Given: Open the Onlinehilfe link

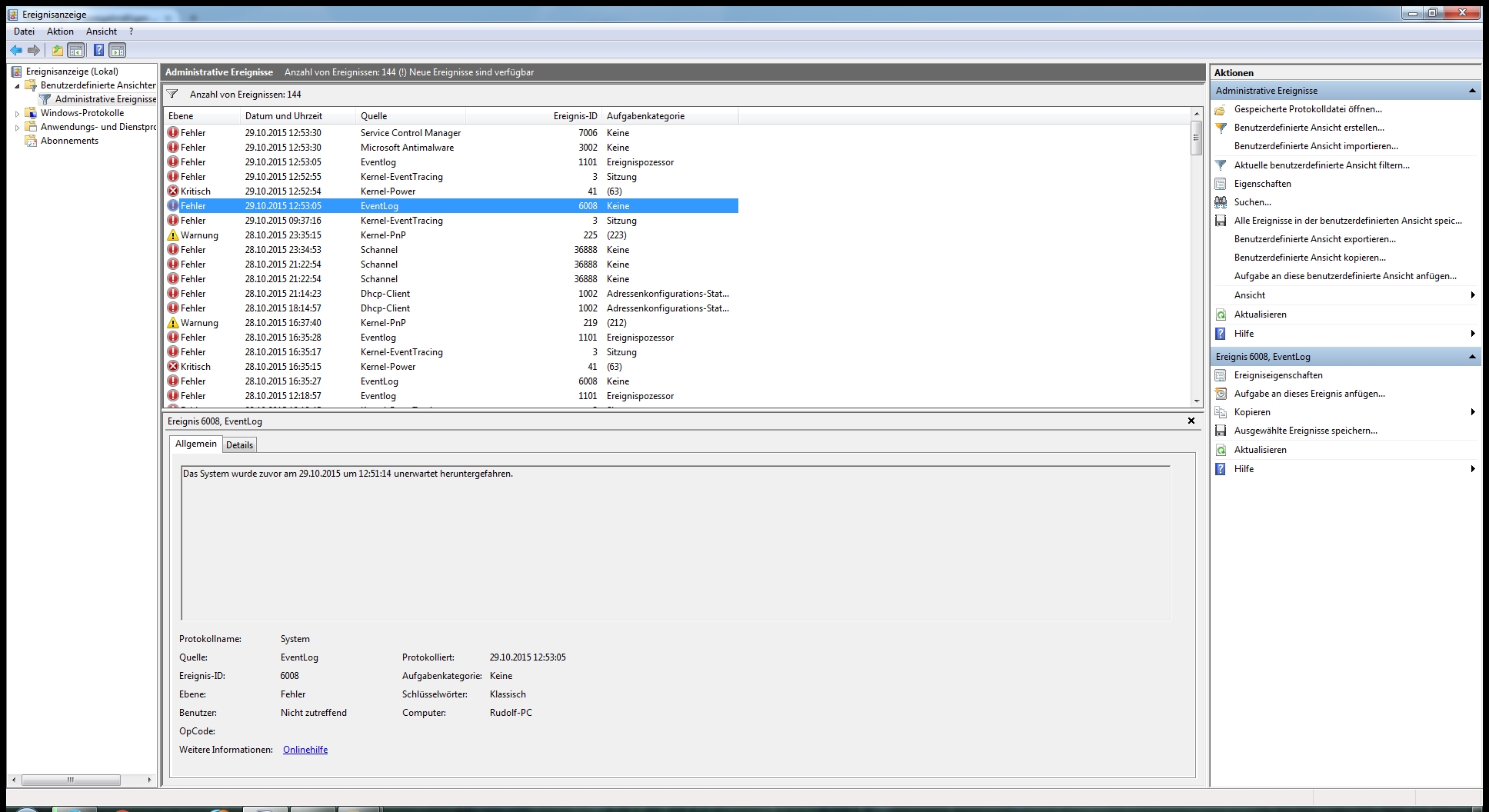Looking at the screenshot, I should pos(305,750).
